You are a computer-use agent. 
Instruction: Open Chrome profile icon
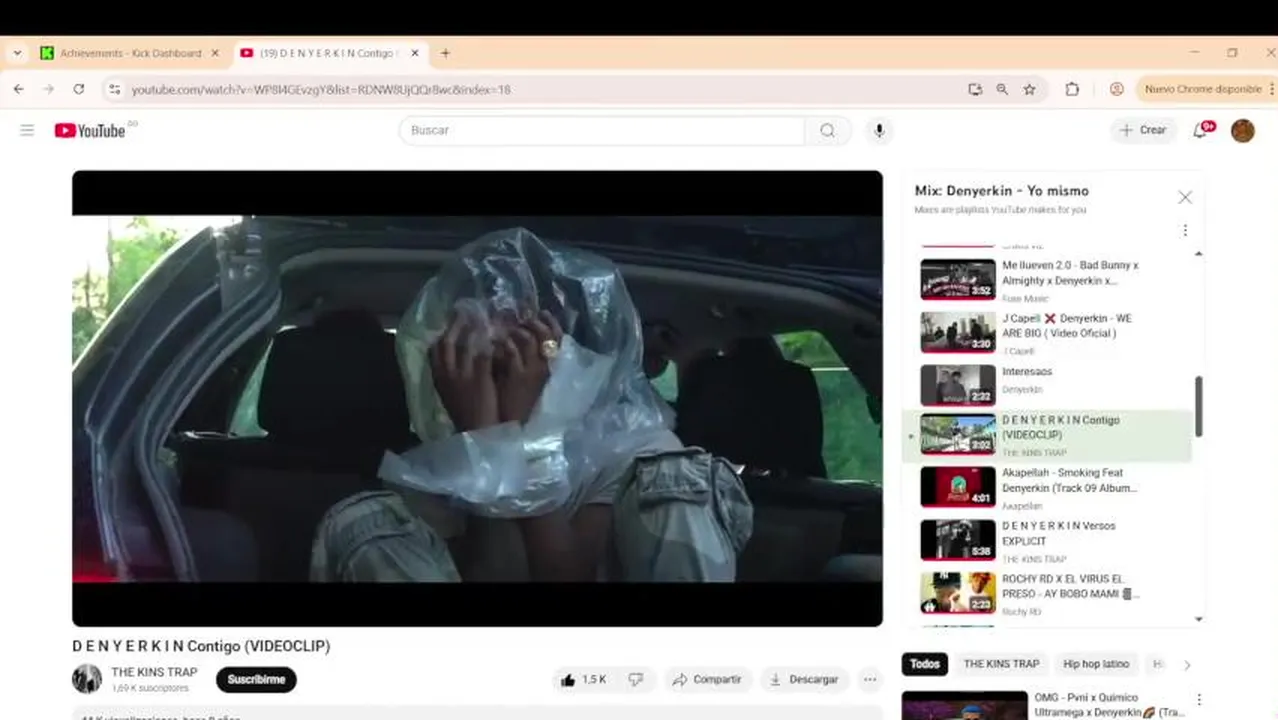(1117, 89)
